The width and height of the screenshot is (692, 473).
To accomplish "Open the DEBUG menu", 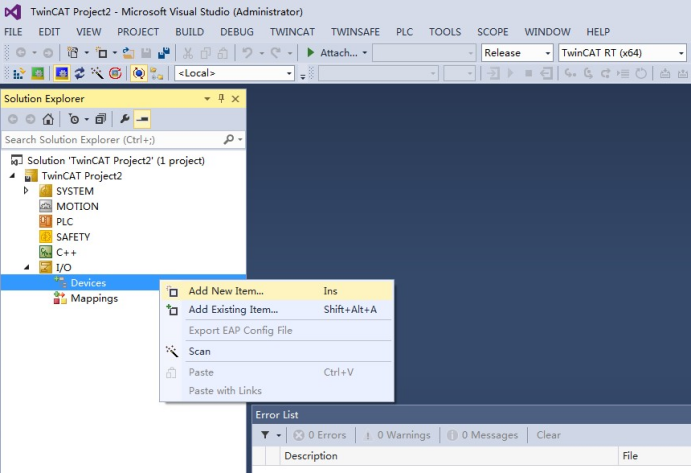I will tap(237, 32).
